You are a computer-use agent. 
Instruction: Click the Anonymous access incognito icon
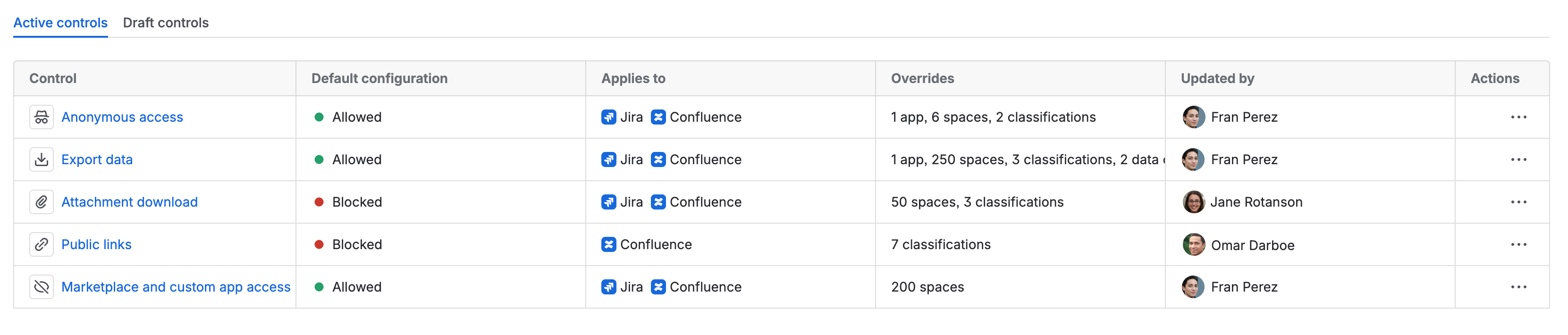click(42, 117)
